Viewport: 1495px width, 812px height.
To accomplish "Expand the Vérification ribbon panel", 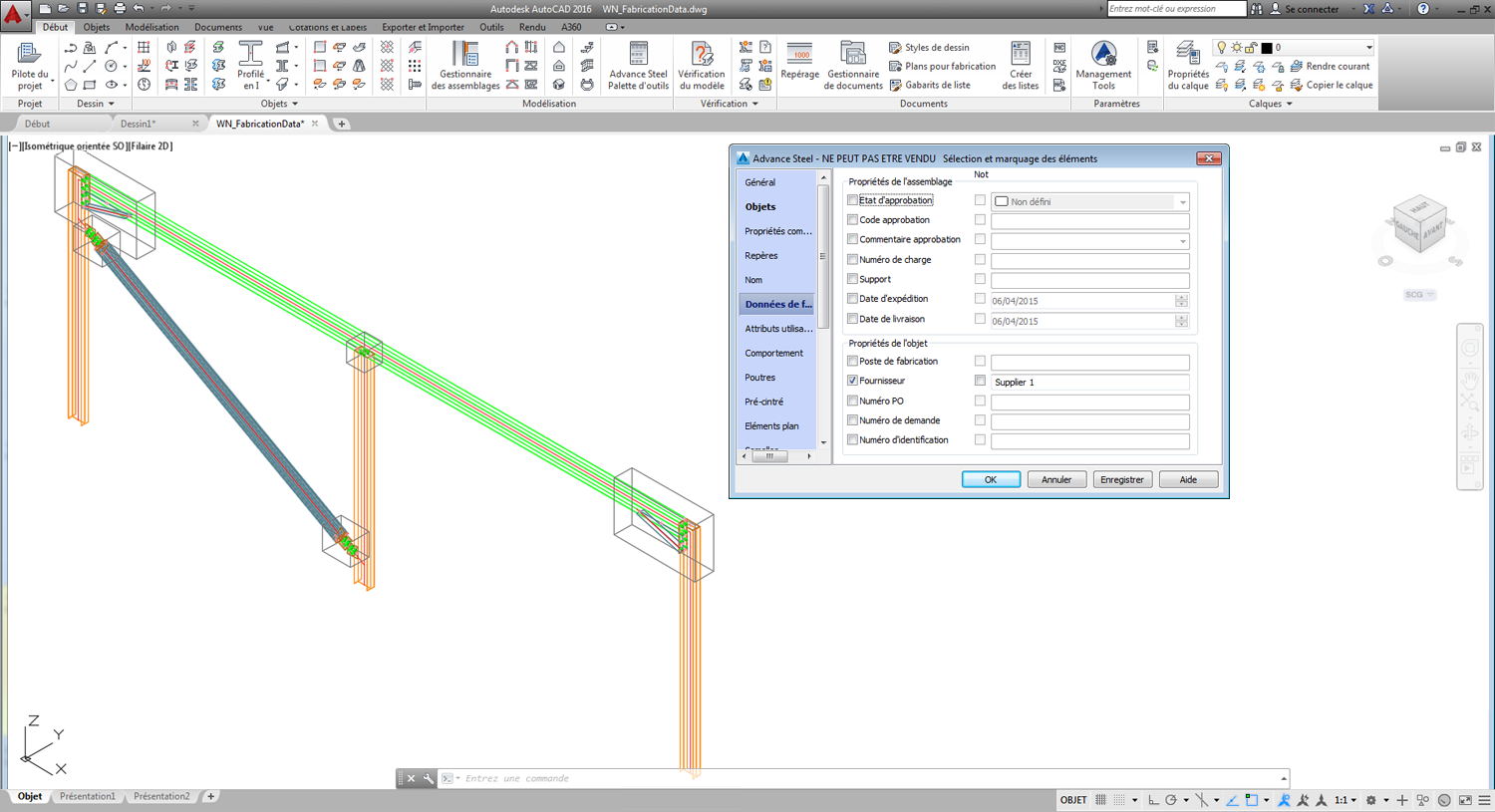I will 730,104.
